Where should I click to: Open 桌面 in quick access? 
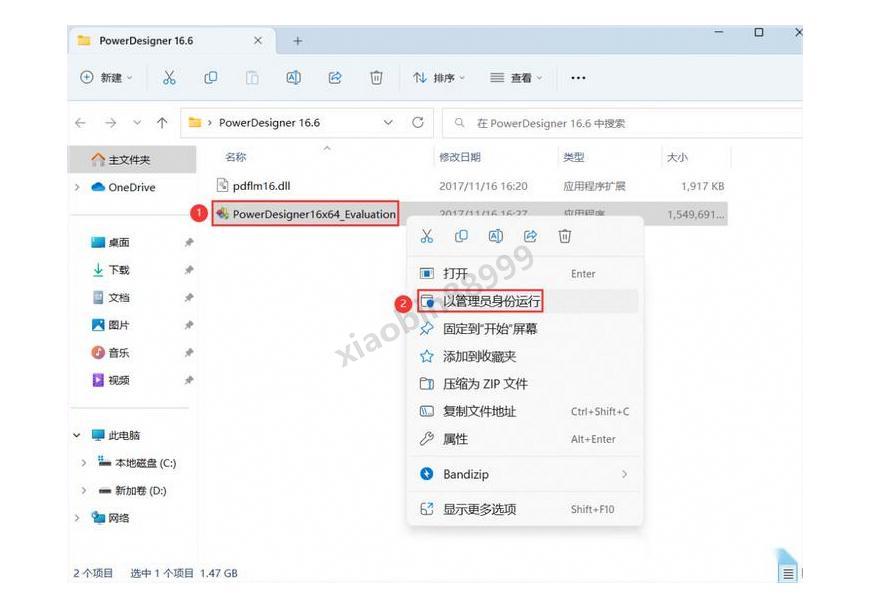pos(110,242)
